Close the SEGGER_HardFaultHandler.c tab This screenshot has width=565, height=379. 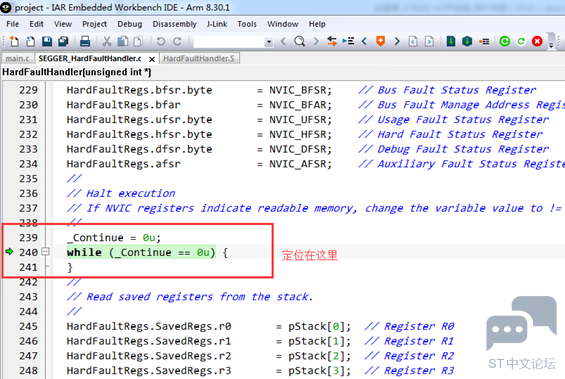click(152, 59)
